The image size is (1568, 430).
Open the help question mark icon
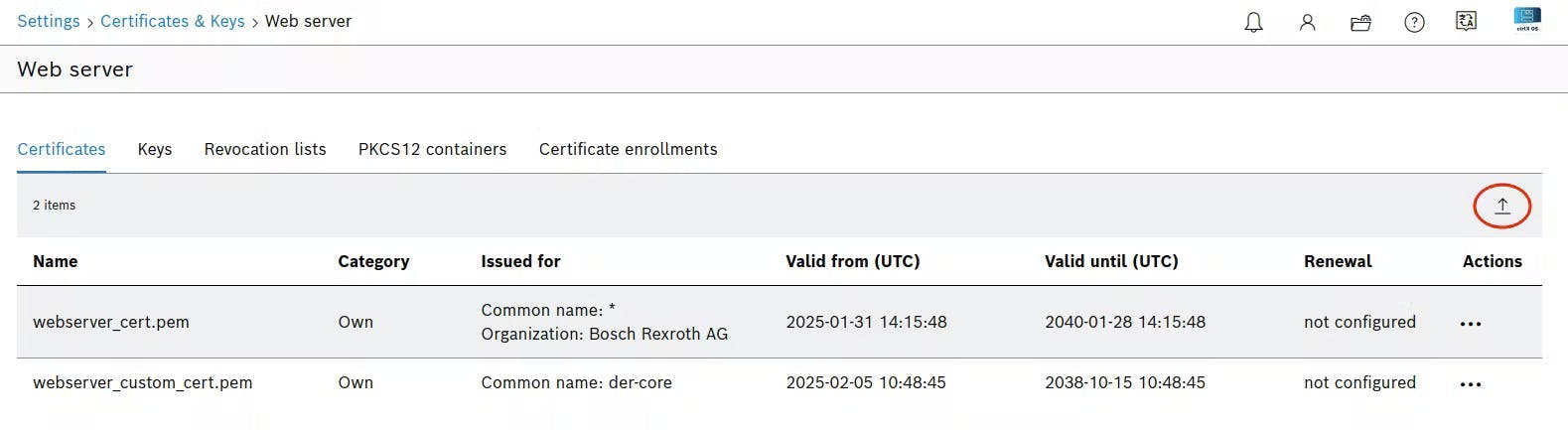point(1414,22)
